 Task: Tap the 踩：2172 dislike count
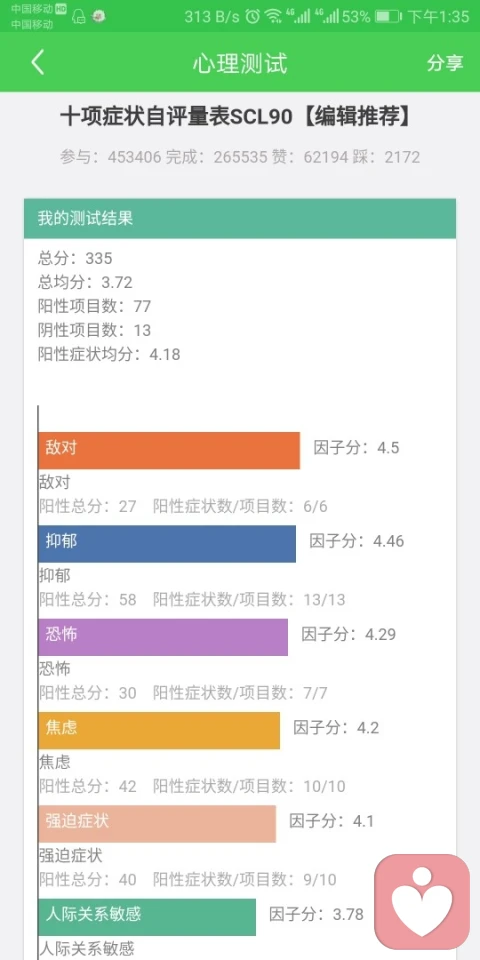pos(386,157)
